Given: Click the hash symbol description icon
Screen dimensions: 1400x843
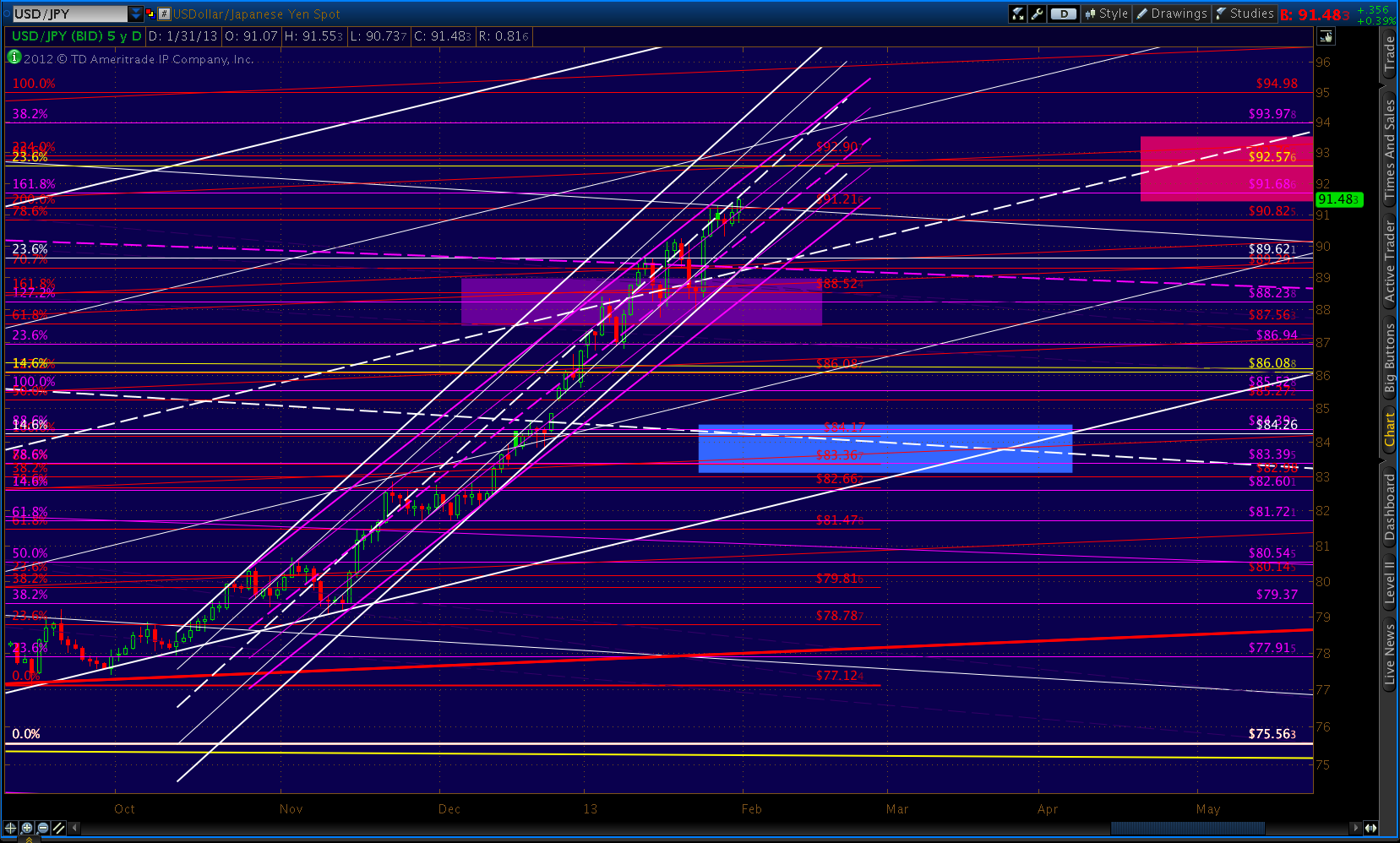Looking at the screenshot, I should tap(165, 14).
